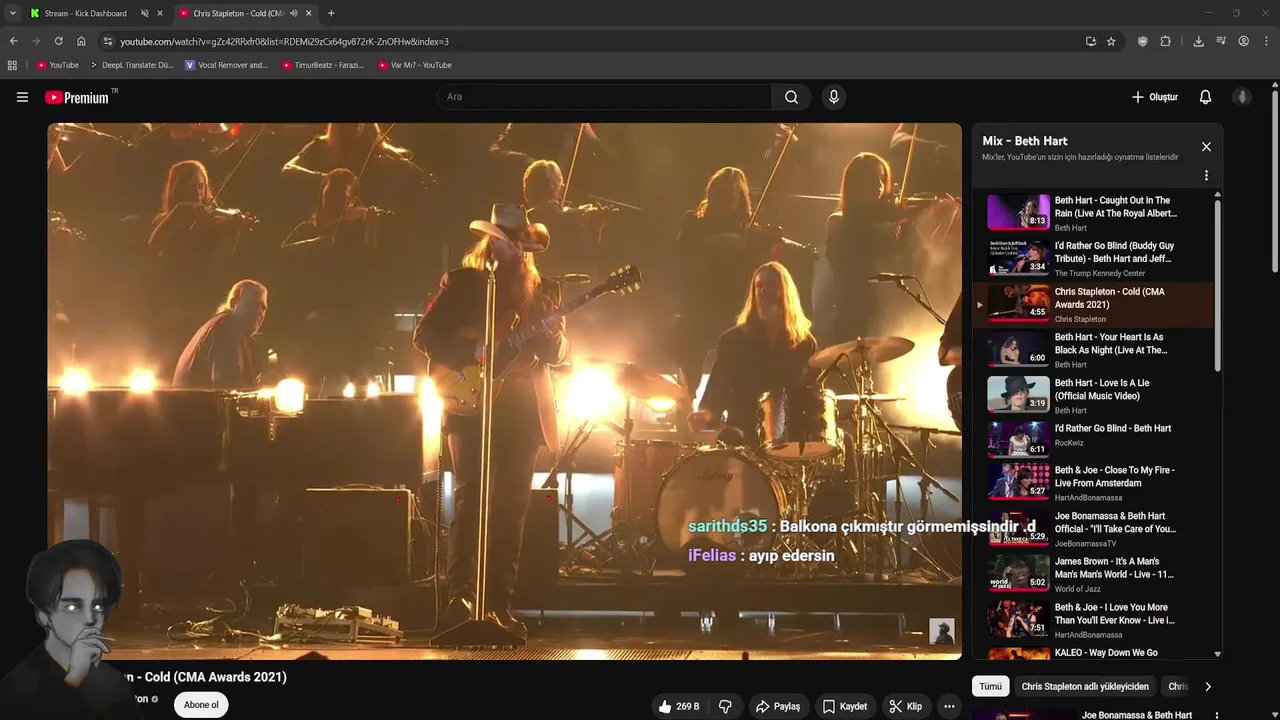1280x720 pixels.
Task: Open the account avatar menu
Action: coord(1242,97)
